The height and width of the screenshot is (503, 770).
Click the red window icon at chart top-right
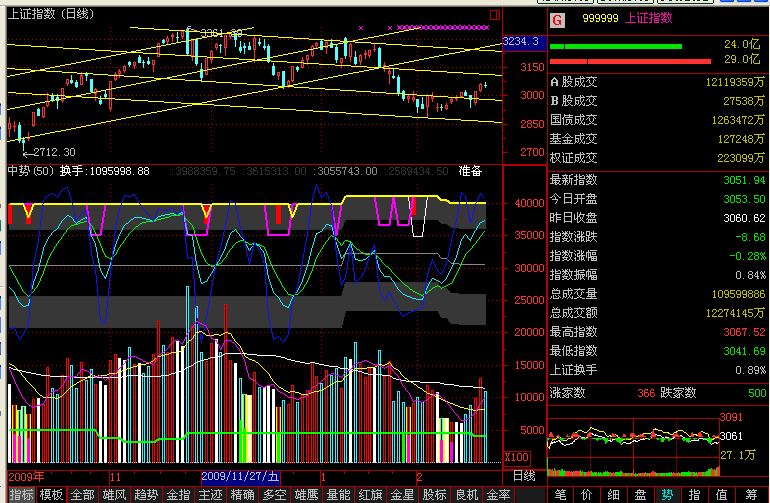pos(495,16)
